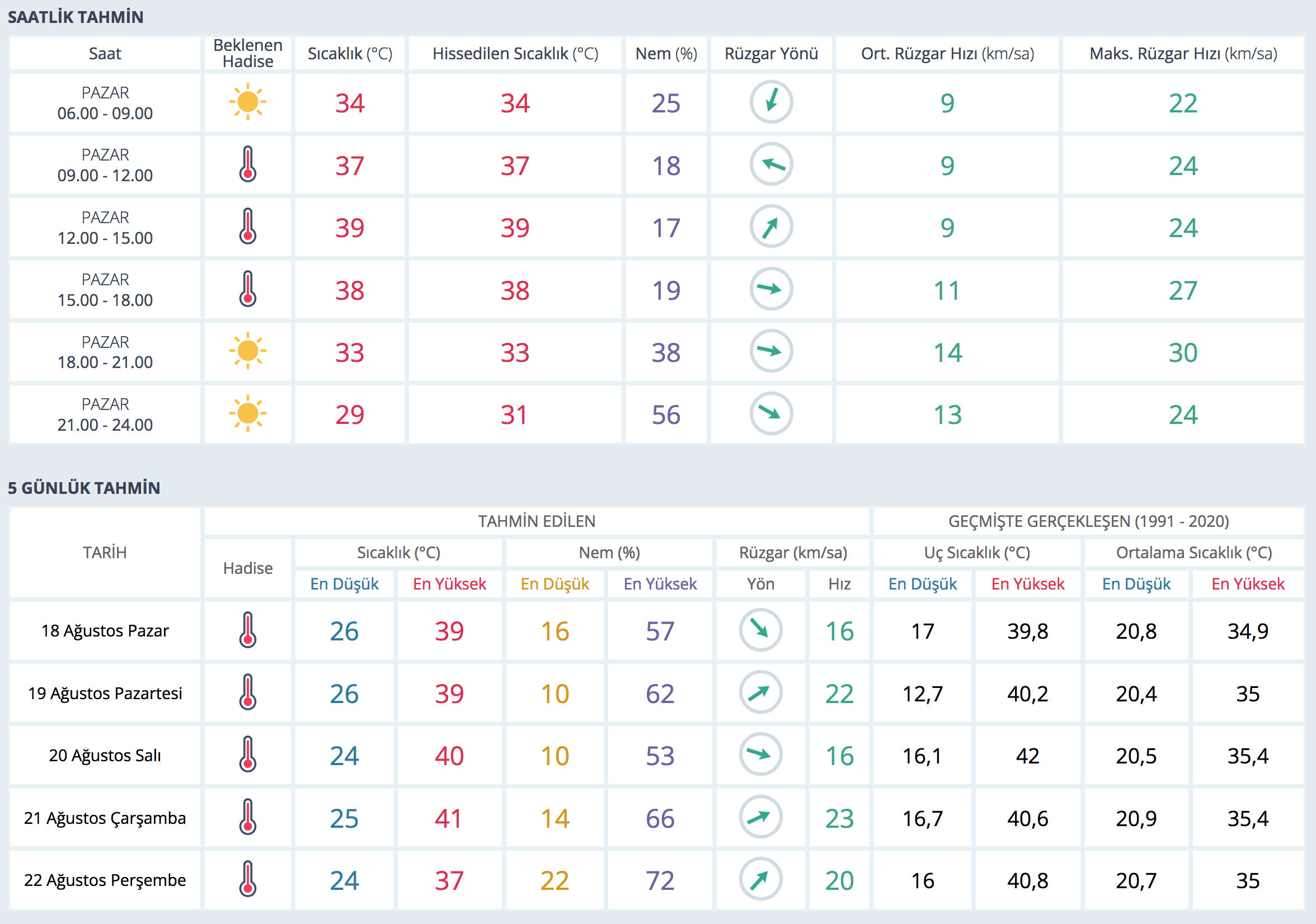Click wind direction icon for 21 Ağustos Çarşamba
The width and height of the screenshot is (1316, 924).
pos(760,817)
